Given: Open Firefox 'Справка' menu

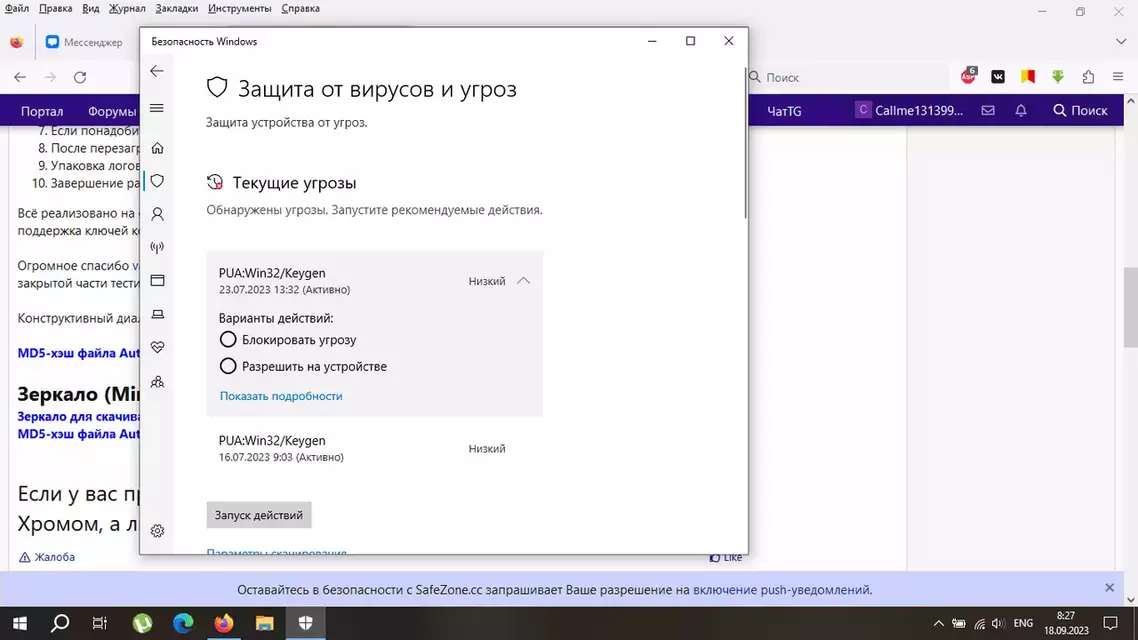Looking at the screenshot, I should tap(300, 9).
